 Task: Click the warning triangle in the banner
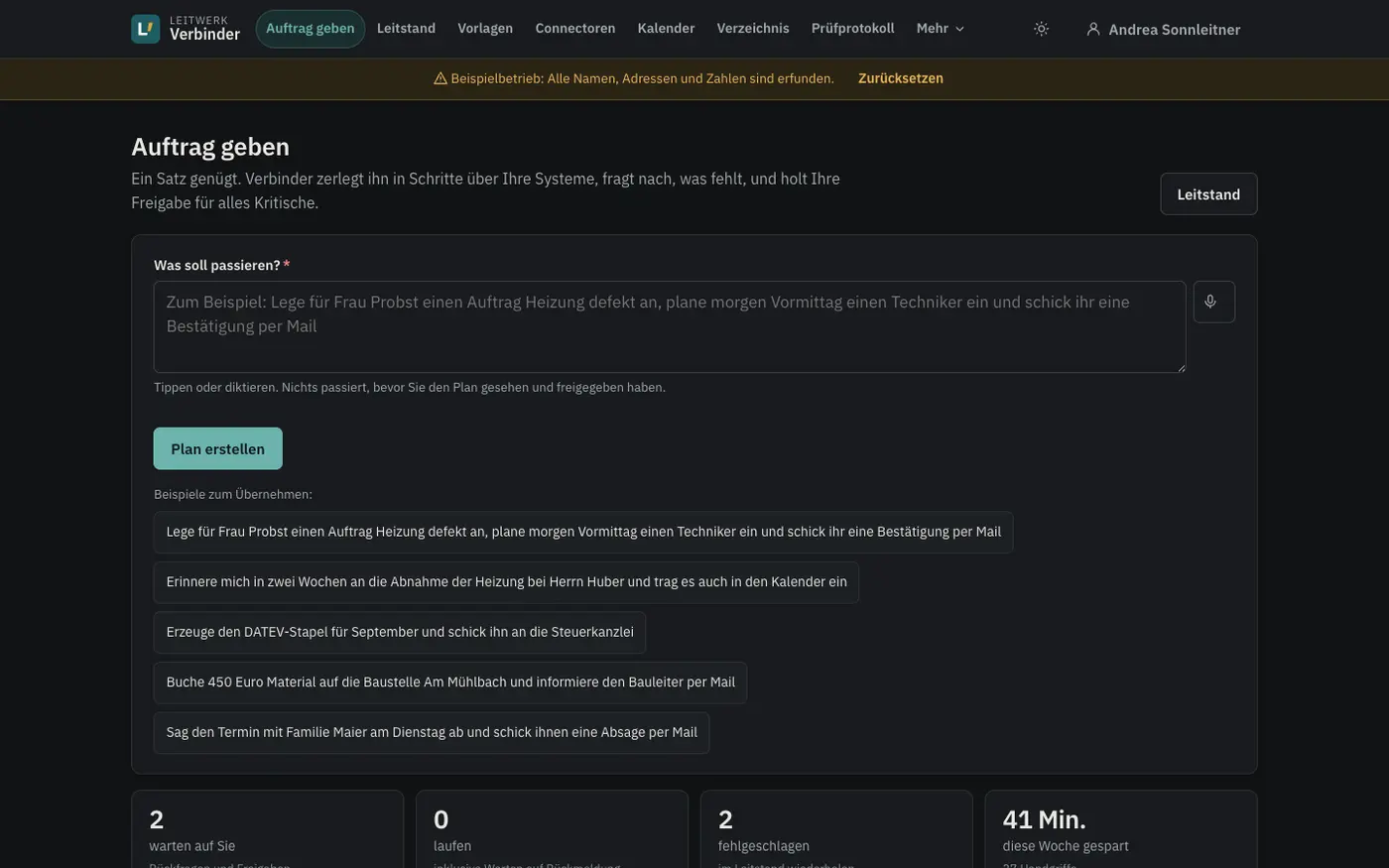pyautogui.click(x=441, y=78)
